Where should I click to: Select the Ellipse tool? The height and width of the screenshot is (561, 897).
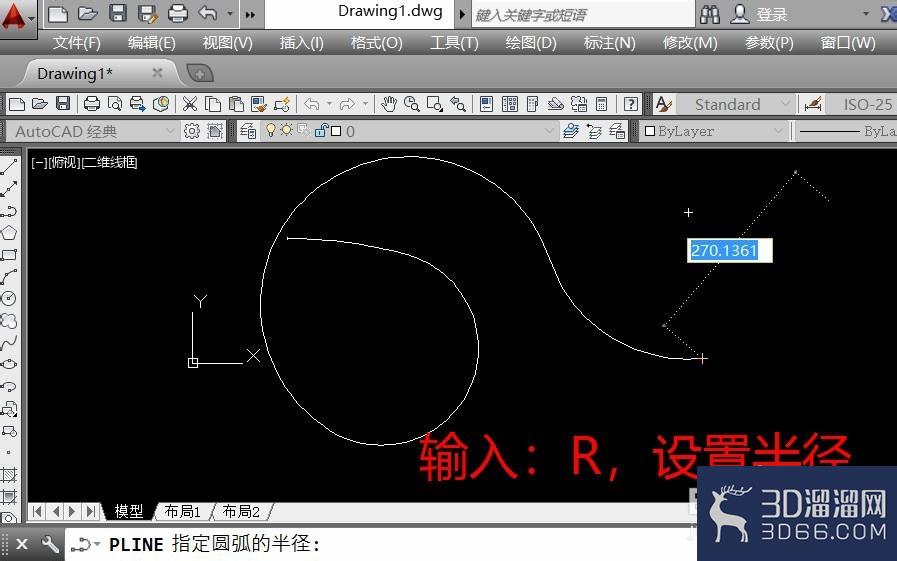[x=9, y=364]
